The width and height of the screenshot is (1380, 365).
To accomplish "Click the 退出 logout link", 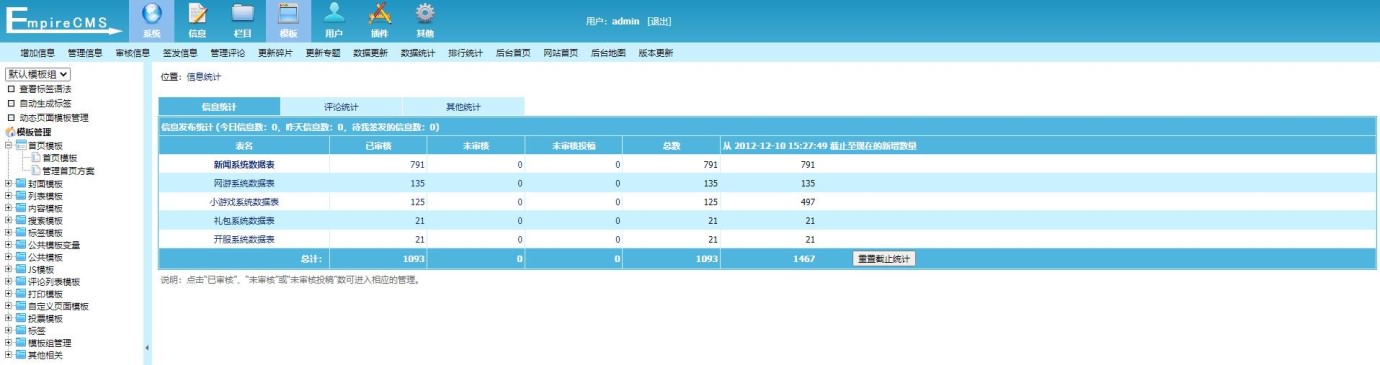I will tap(659, 21).
